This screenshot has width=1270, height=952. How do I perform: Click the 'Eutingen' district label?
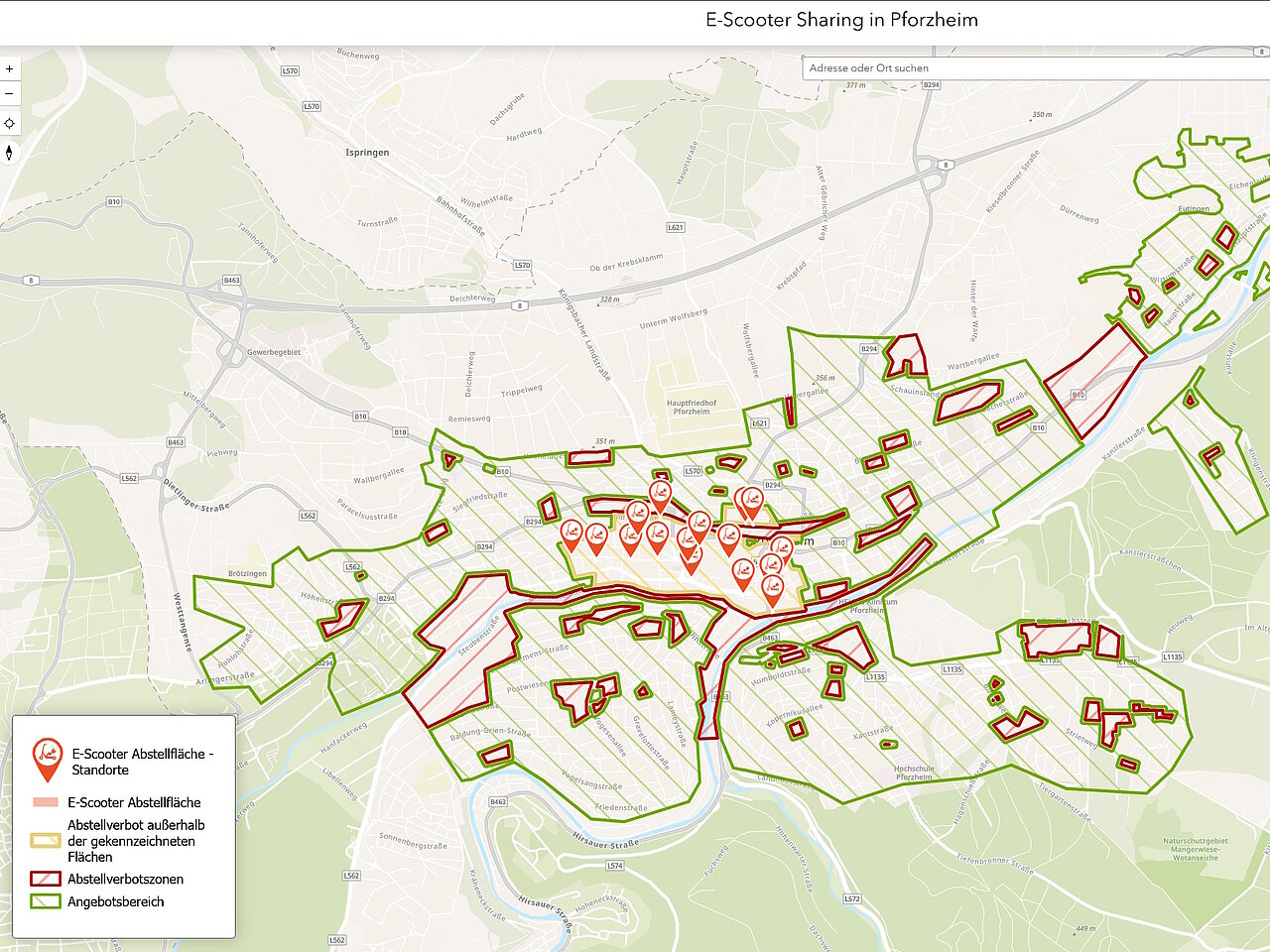(x=1195, y=209)
